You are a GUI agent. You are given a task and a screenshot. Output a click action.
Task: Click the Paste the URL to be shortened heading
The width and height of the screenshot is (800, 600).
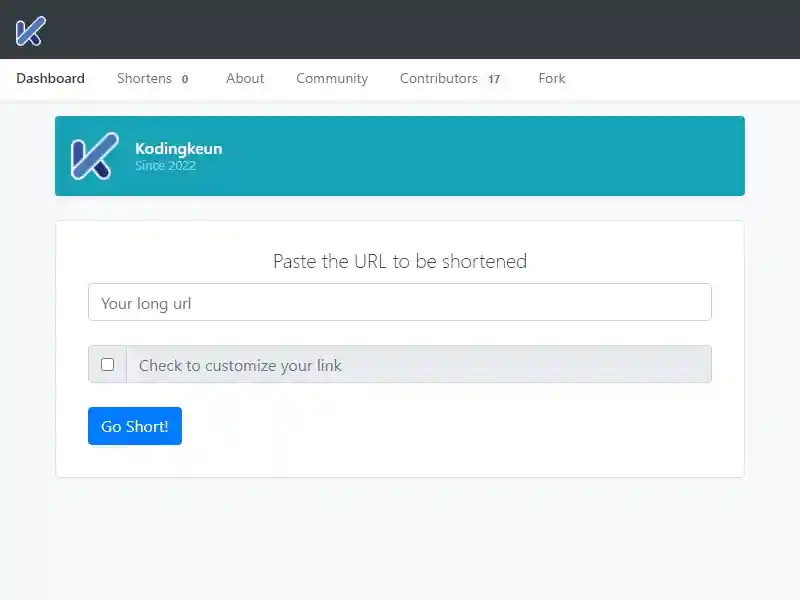click(x=400, y=261)
